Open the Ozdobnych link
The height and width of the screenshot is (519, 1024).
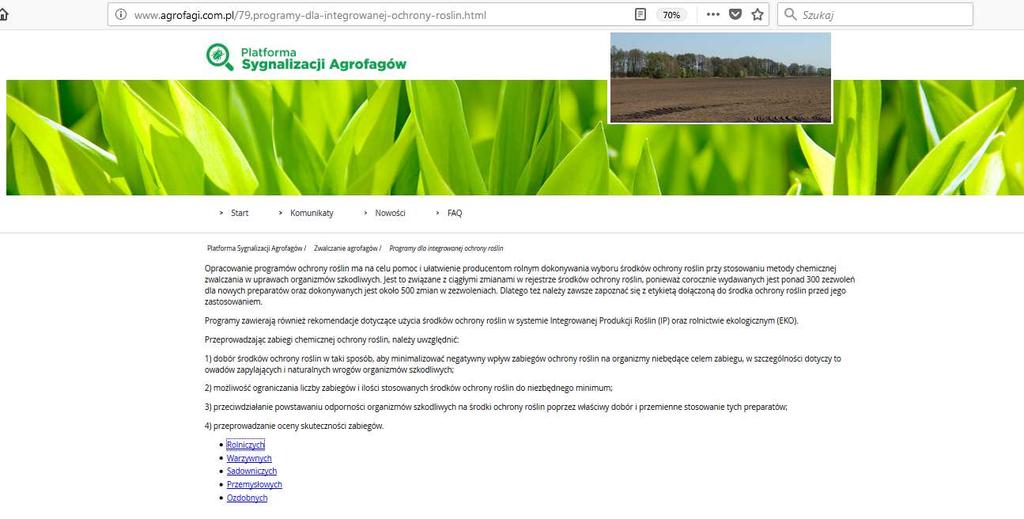[x=247, y=497]
